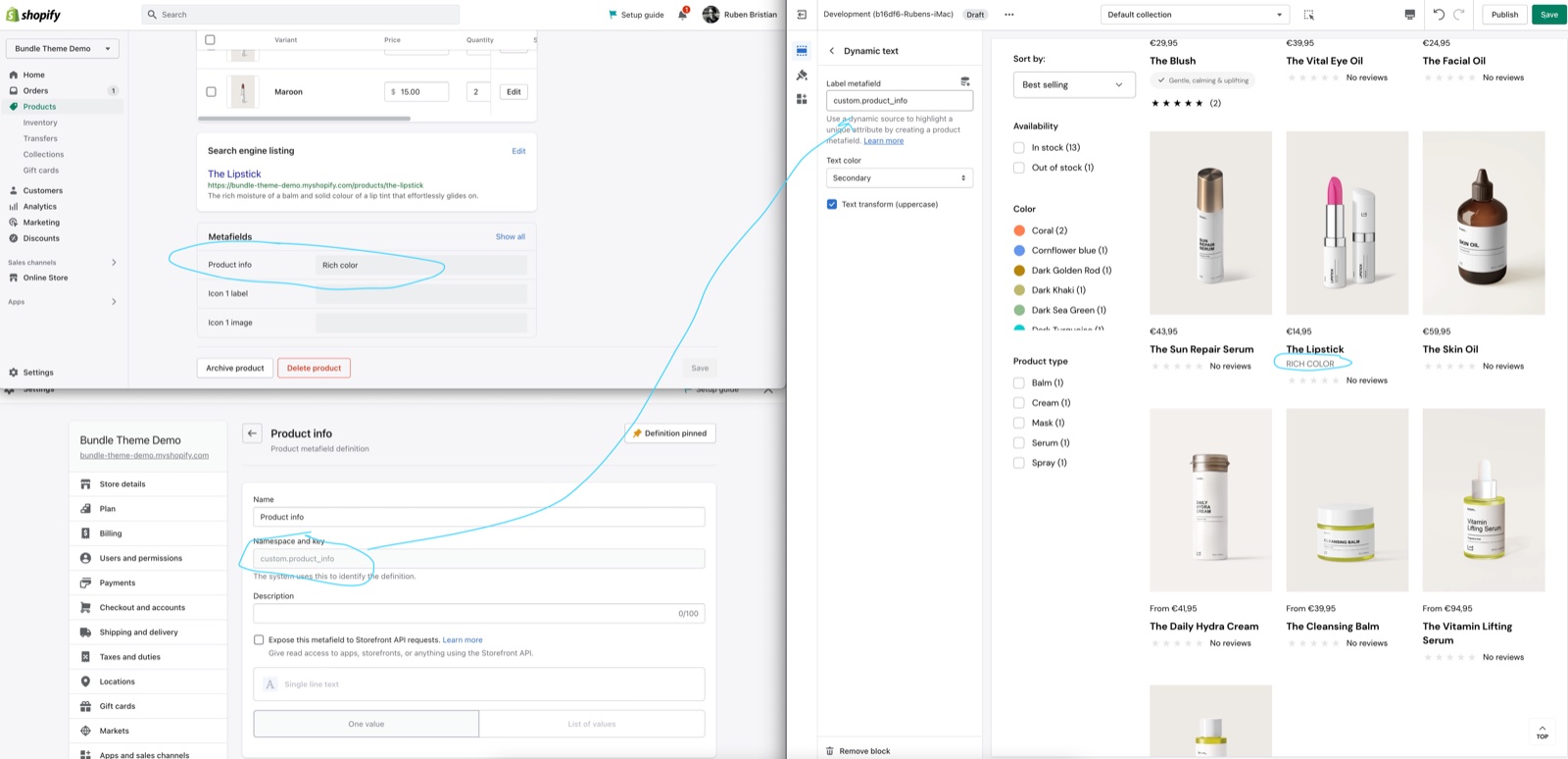Click the back arrow beside Product info

click(x=252, y=433)
